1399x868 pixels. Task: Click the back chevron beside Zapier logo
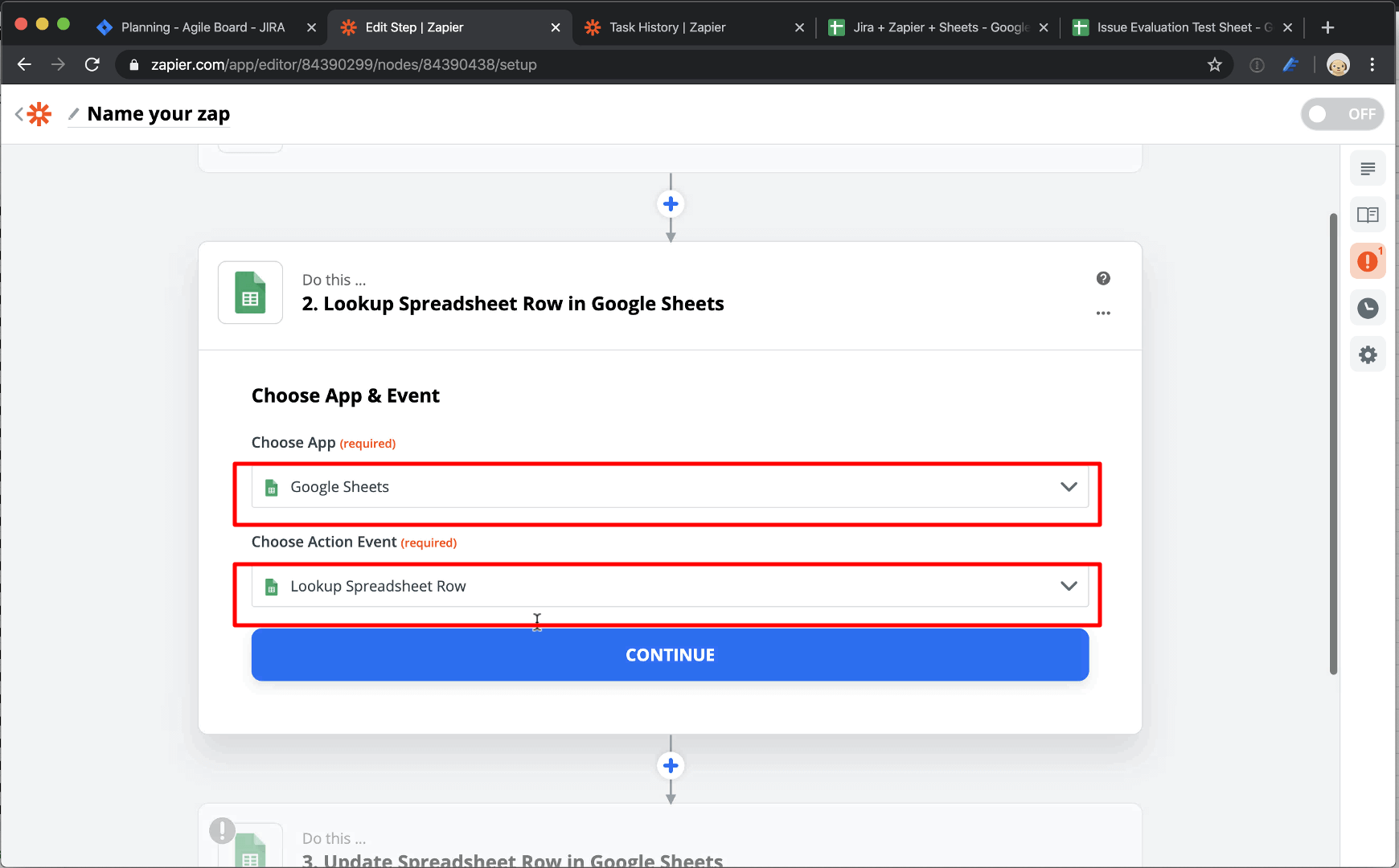(x=18, y=114)
